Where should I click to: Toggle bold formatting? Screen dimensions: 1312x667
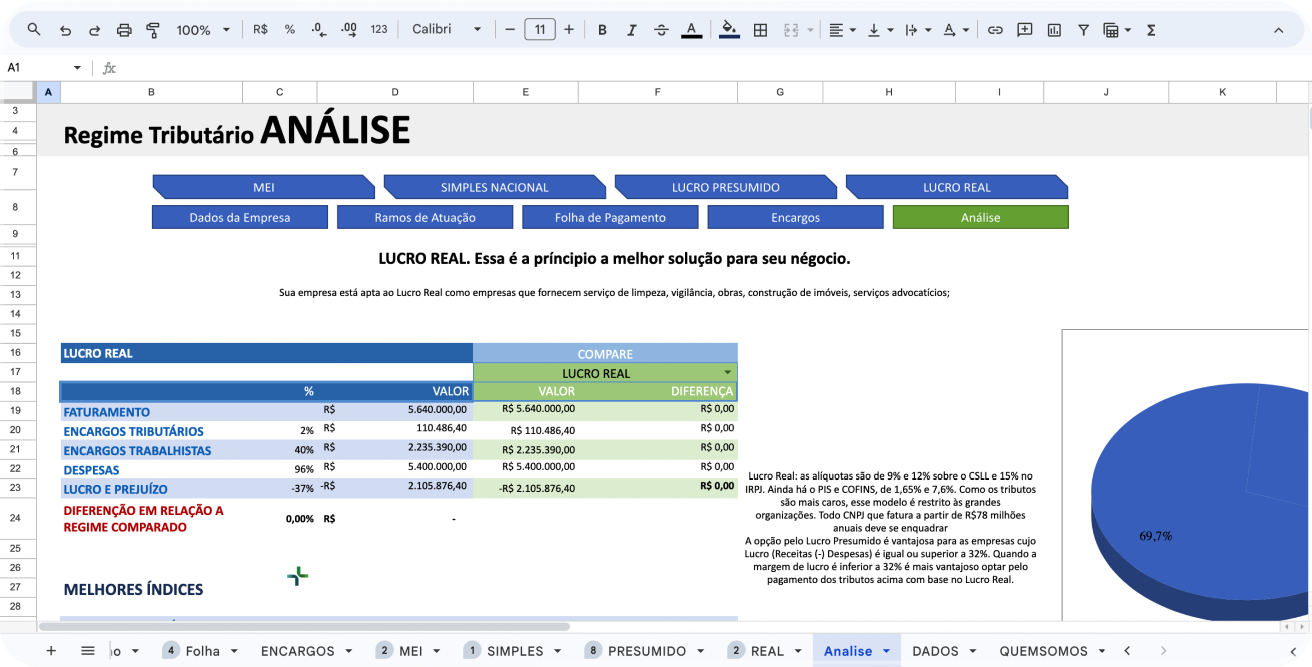click(602, 30)
